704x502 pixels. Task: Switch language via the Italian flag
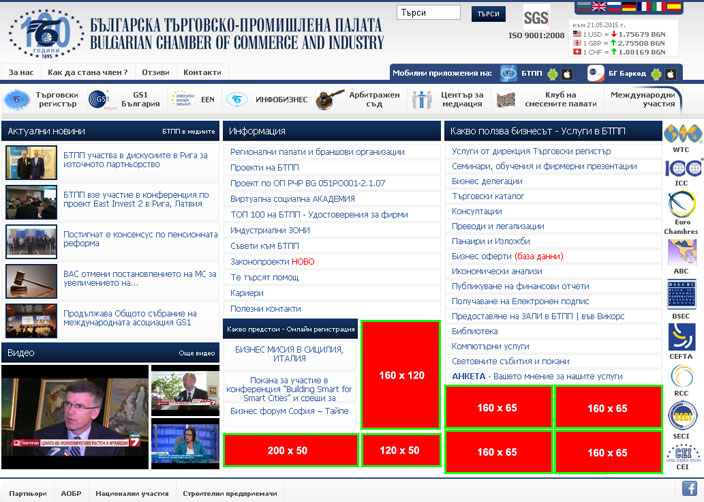click(x=659, y=6)
